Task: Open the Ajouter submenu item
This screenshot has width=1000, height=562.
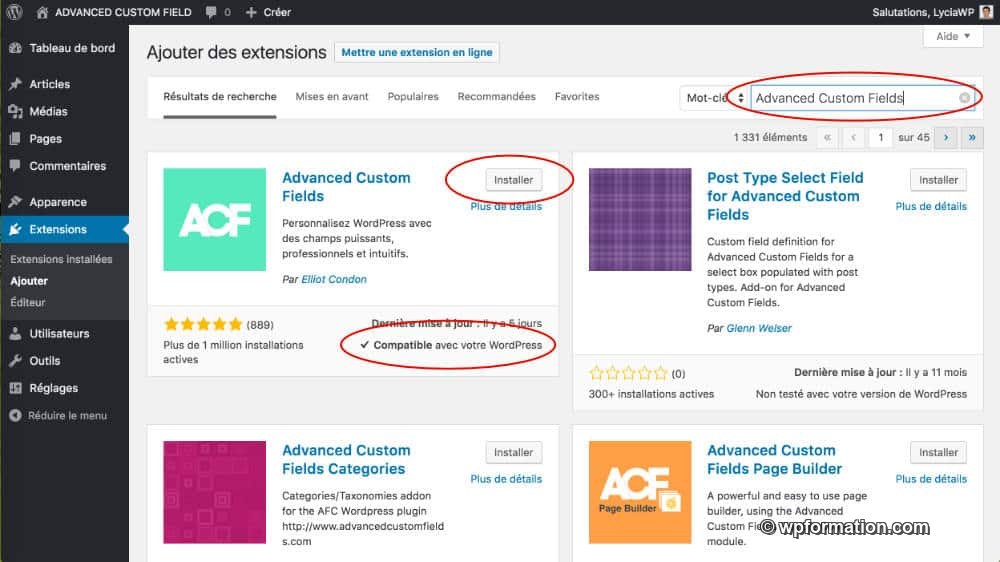Action: pyautogui.click(x=29, y=281)
